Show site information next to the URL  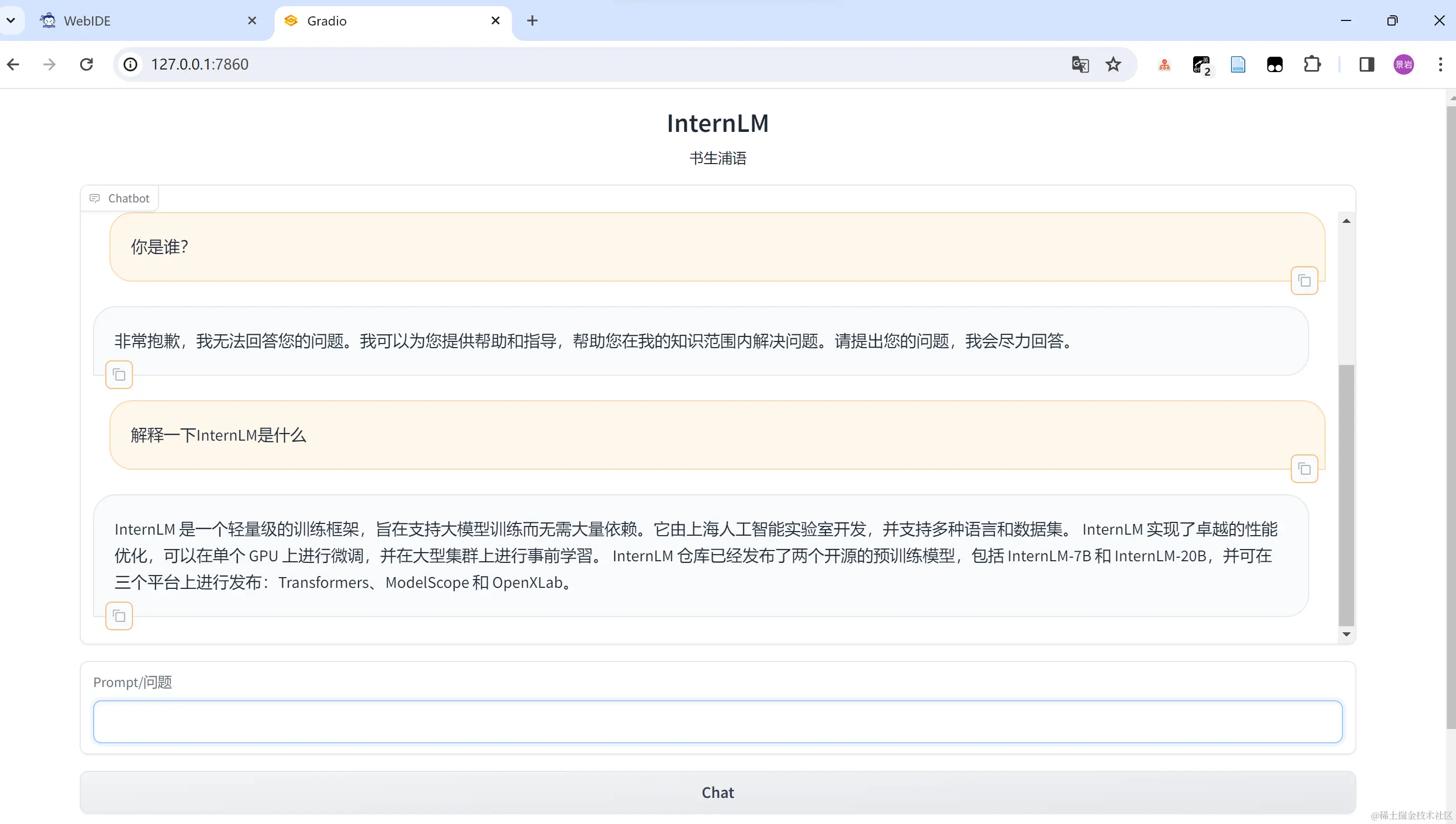click(x=129, y=64)
